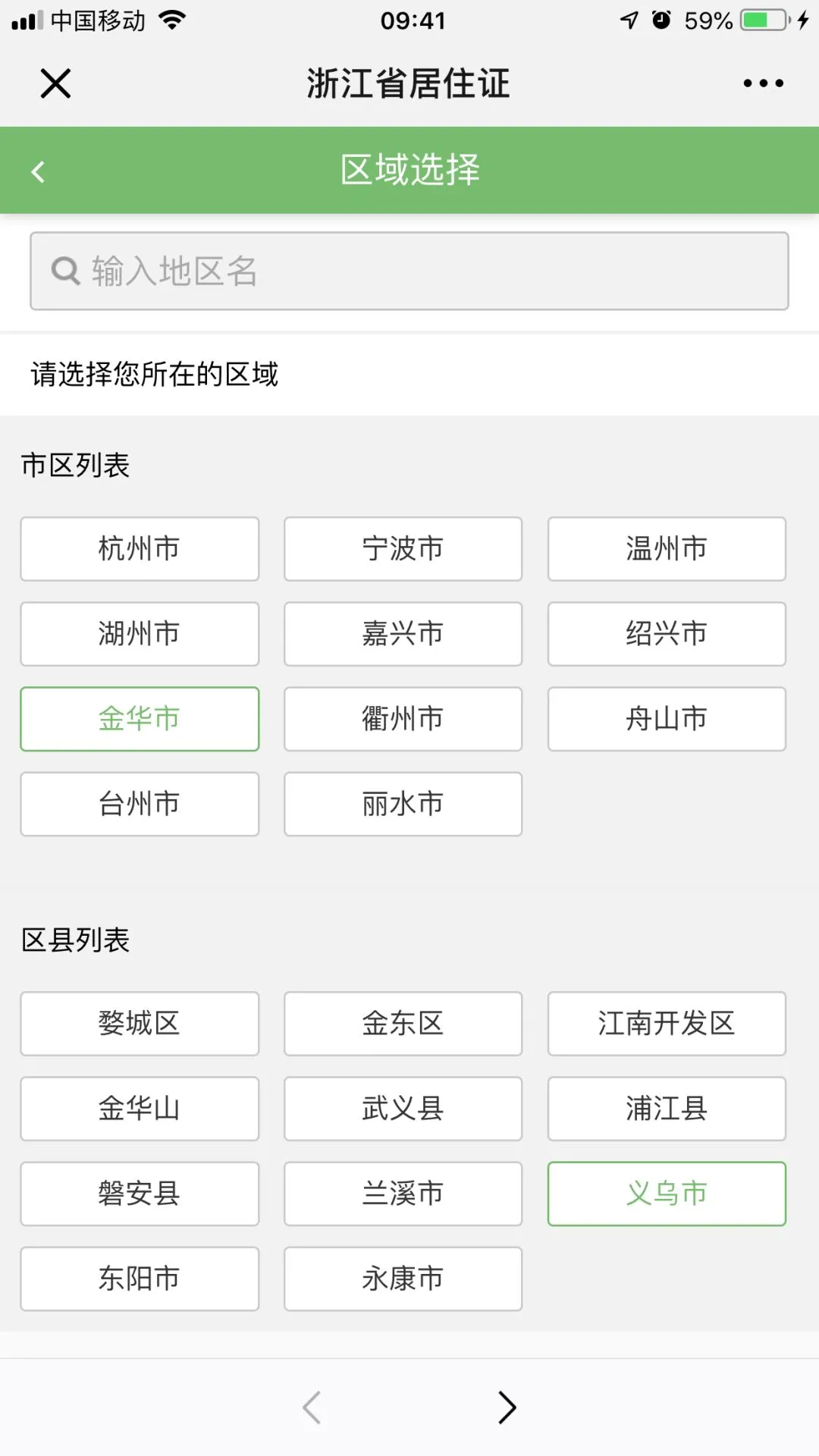The width and height of the screenshot is (819, 1456).
Task: Select 婺城区 district
Action: point(140,1024)
